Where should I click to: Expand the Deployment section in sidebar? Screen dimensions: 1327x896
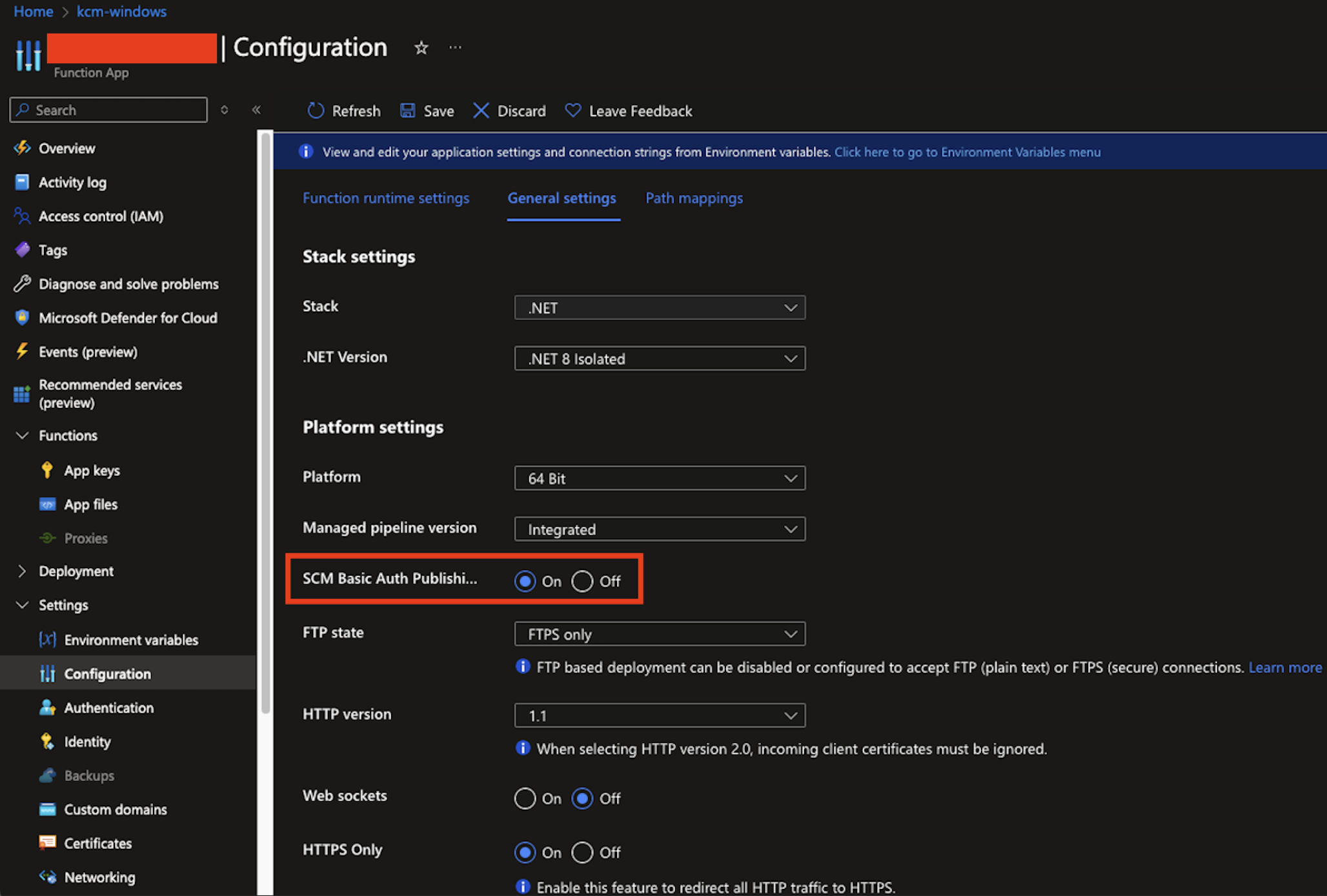(22, 571)
